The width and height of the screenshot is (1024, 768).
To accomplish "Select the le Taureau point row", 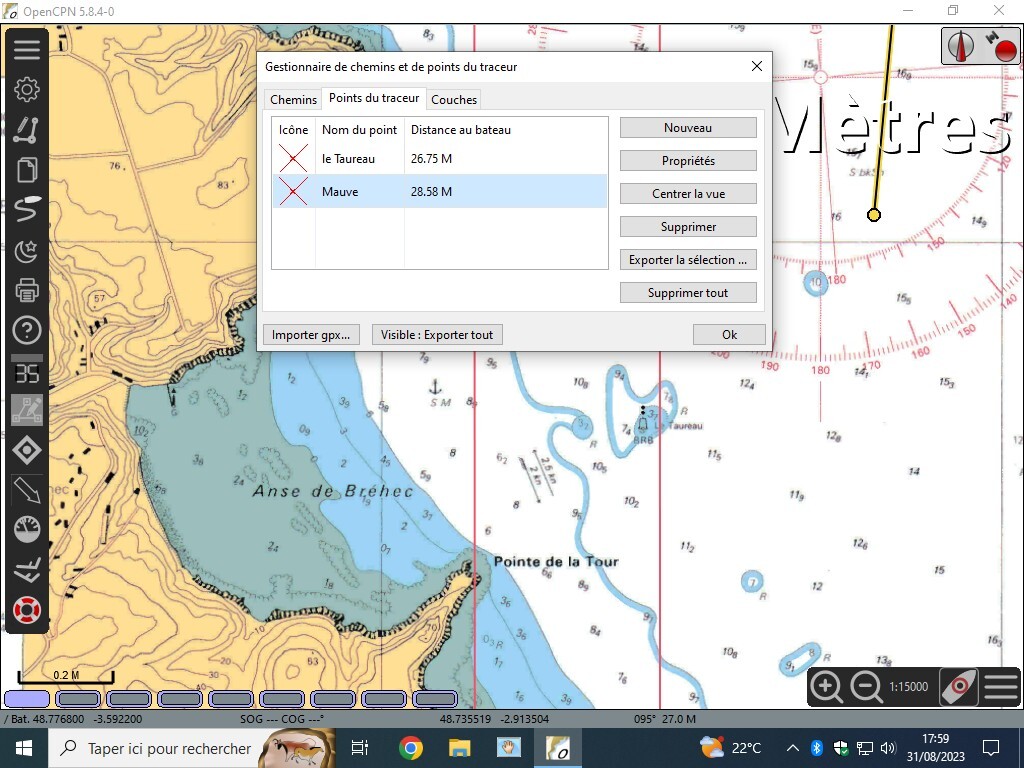I will tap(440, 159).
